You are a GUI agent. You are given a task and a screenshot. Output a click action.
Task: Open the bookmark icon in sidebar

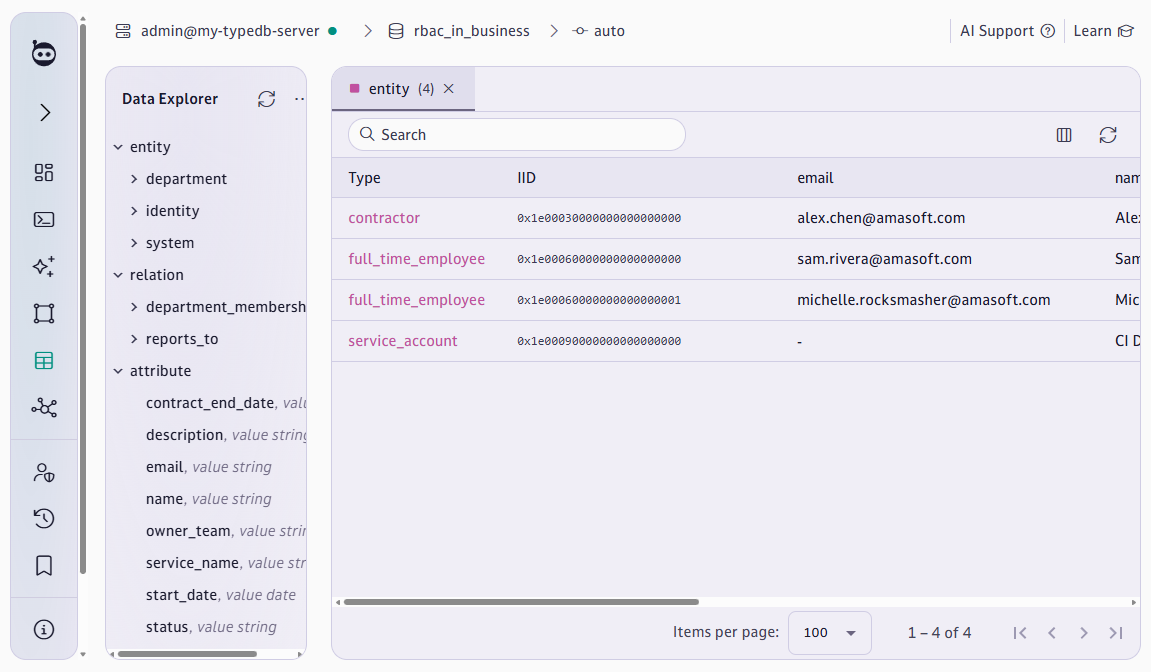pos(44,566)
